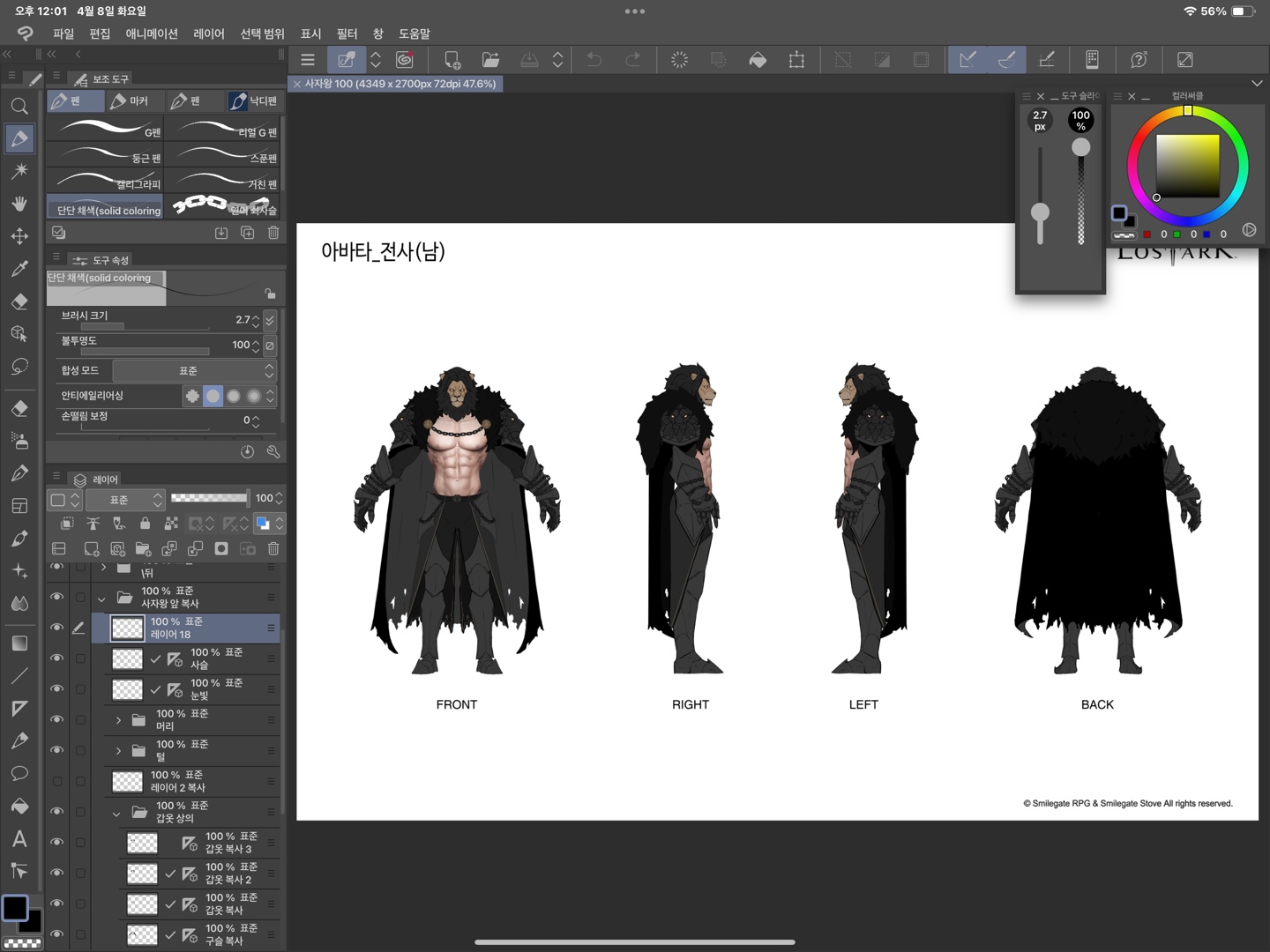Click the Fill bucket icon in command bar
This screenshot has height=952, width=1270.
click(758, 60)
